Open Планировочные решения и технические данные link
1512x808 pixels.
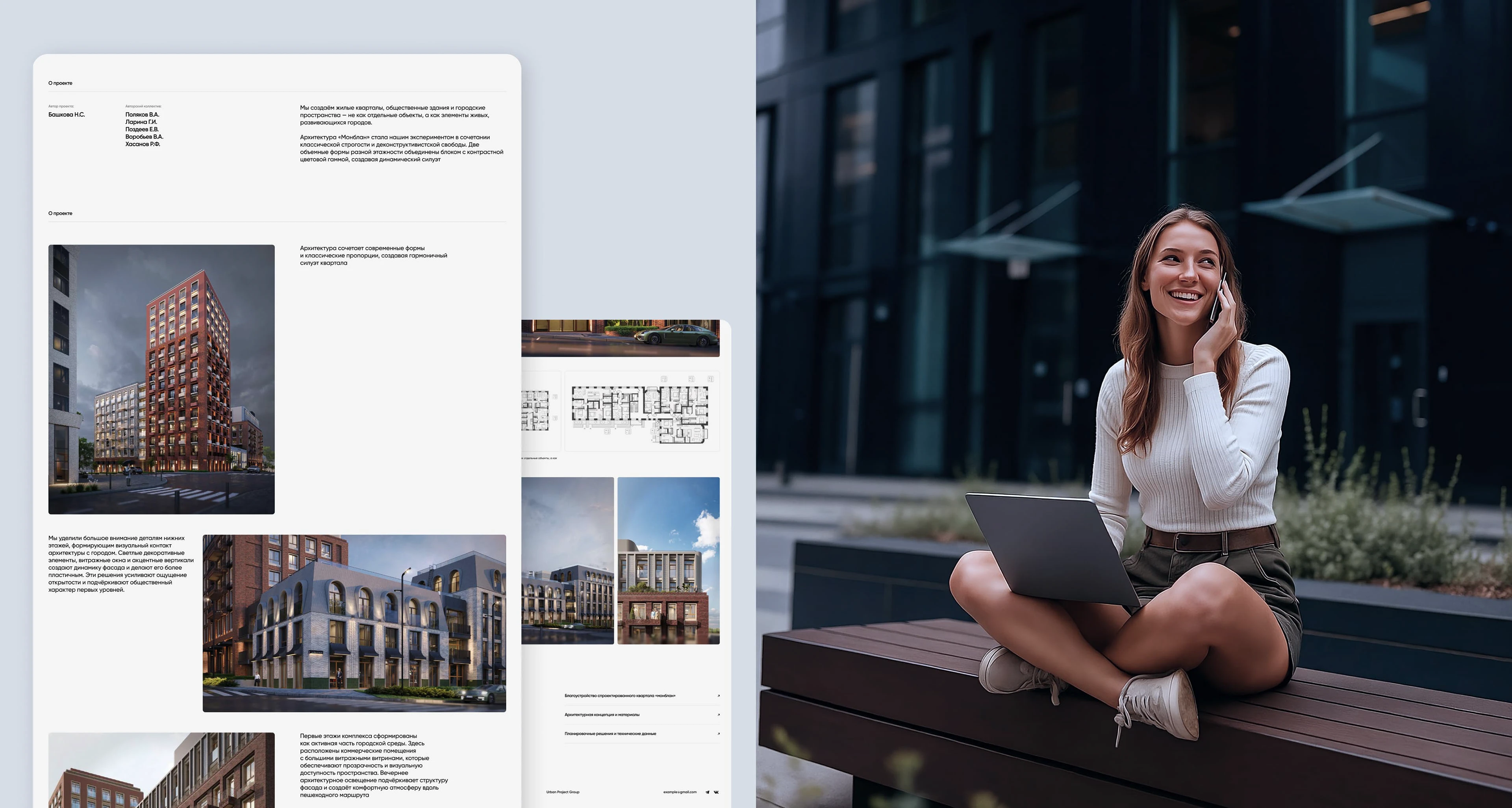point(610,734)
